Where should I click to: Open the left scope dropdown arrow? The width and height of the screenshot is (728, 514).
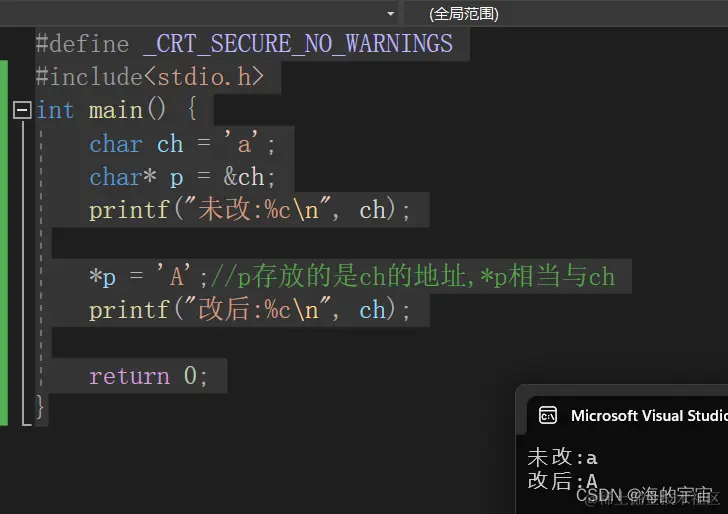[x=390, y=14]
